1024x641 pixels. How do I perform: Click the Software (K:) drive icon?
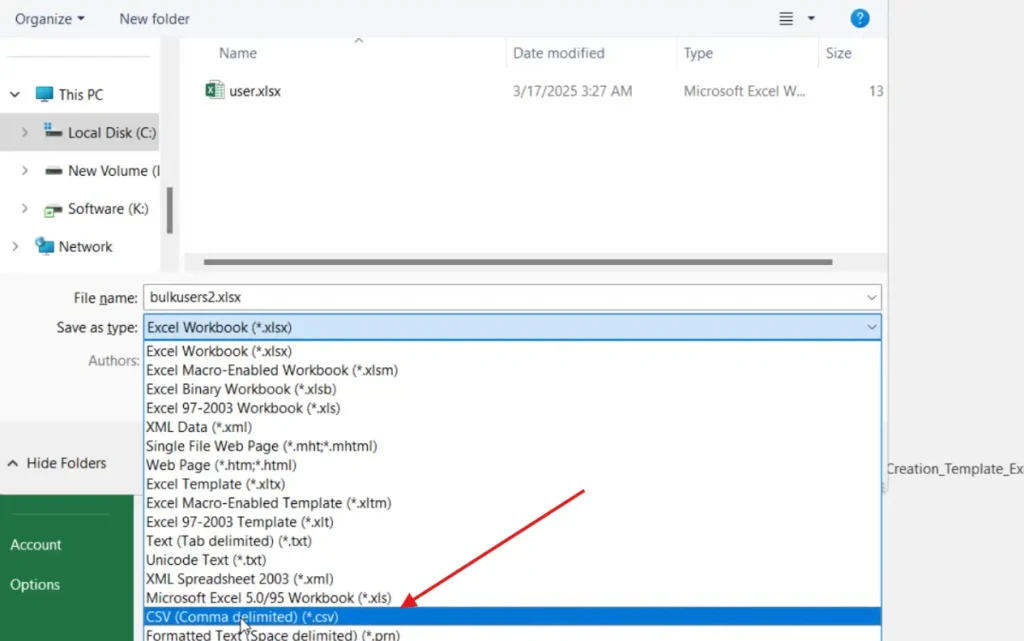click(54, 209)
